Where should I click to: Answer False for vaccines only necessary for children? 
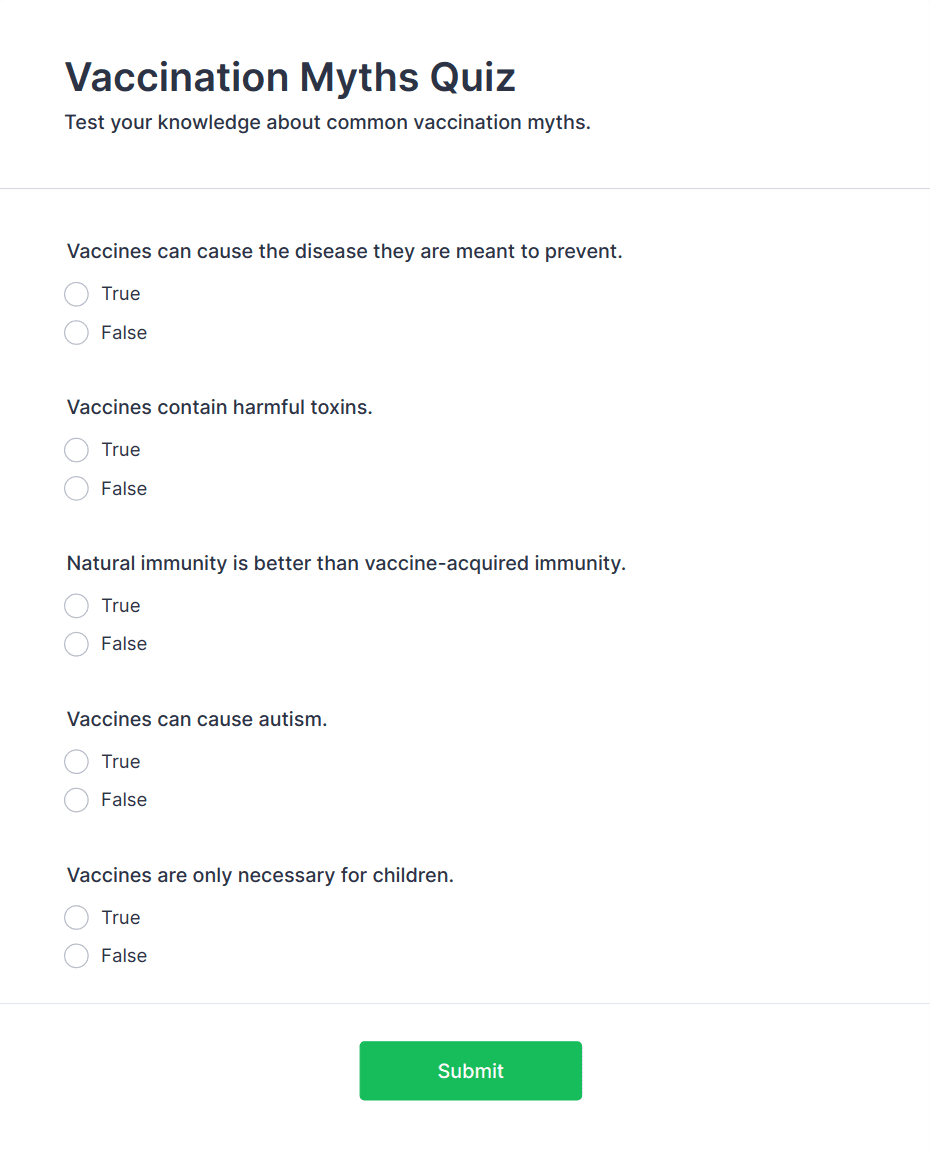click(x=76, y=956)
